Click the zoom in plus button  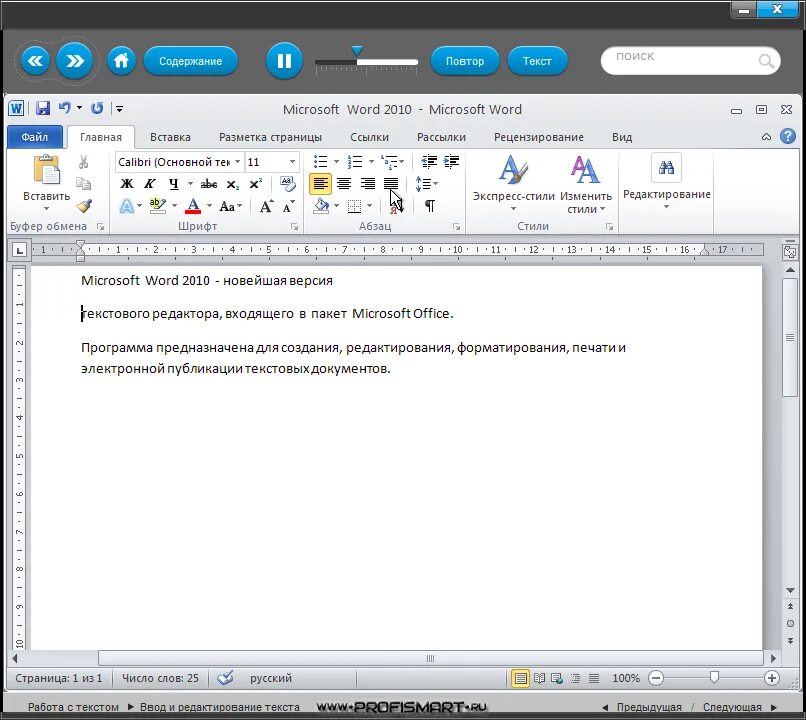[x=771, y=678]
